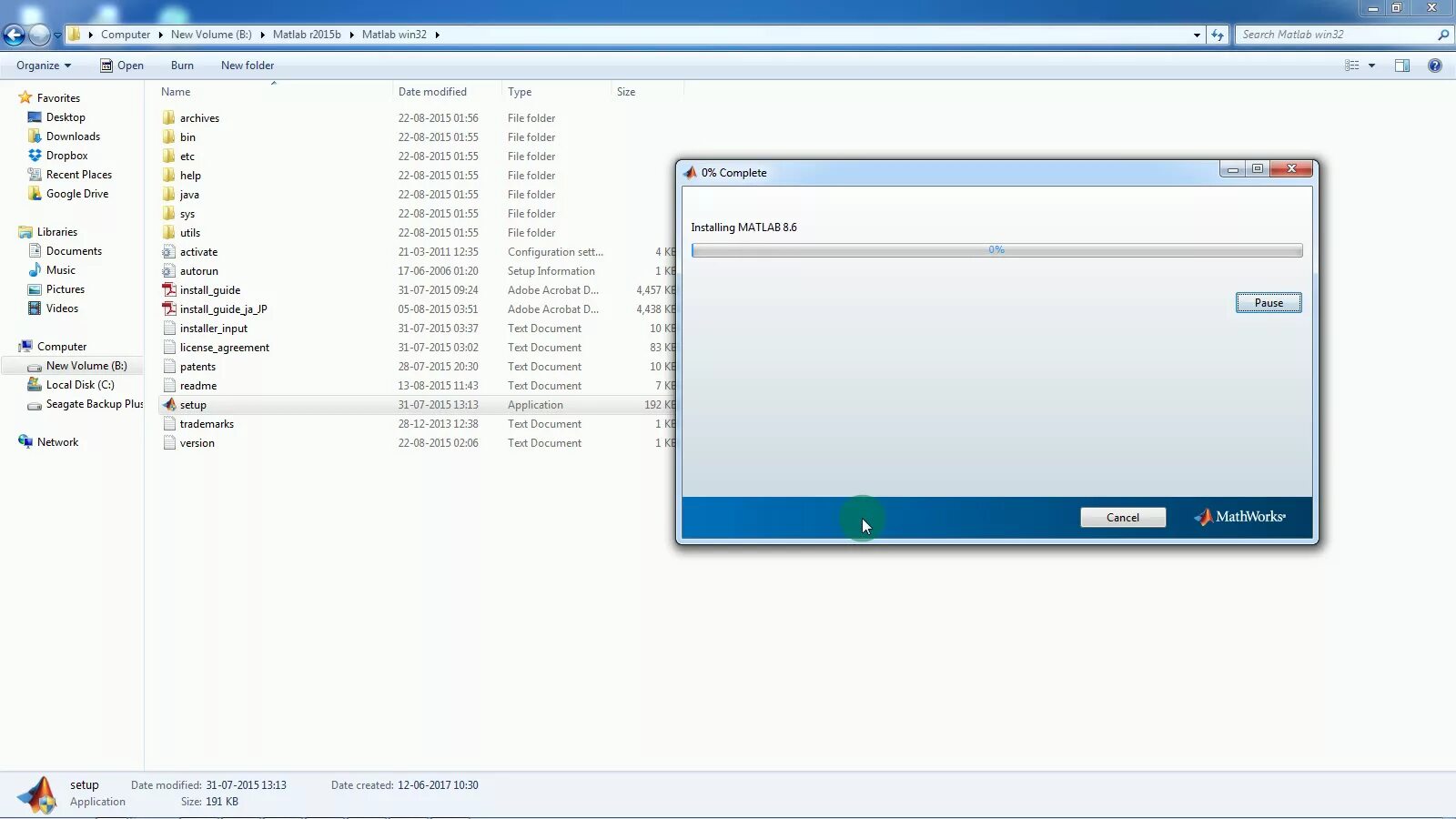The width and height of the screenshot is (1456, 819).
Task: Cancel the MATLAB installation
Action: coord(1123,517)
